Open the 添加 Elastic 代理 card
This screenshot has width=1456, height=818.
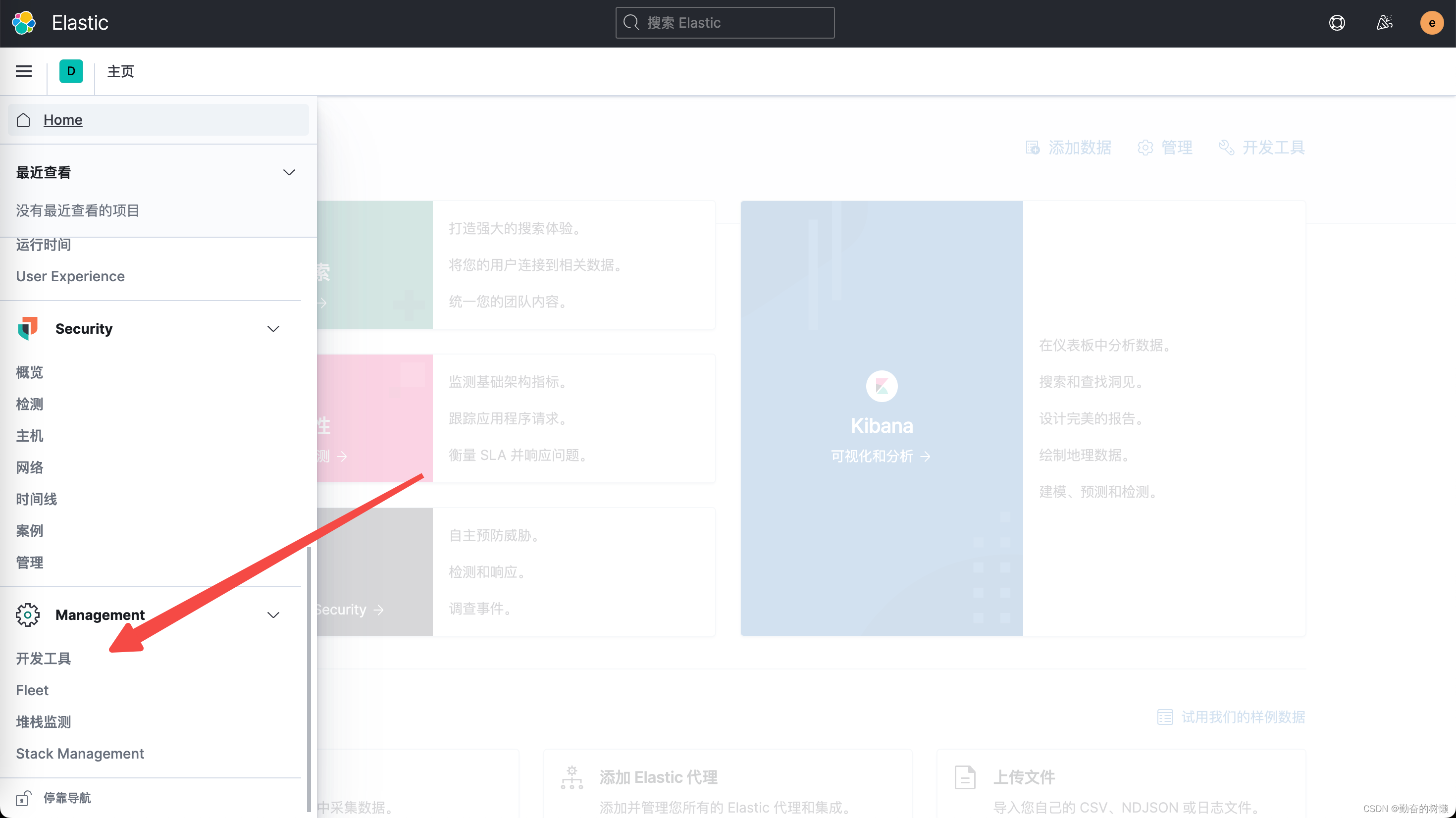pos(728,783)
